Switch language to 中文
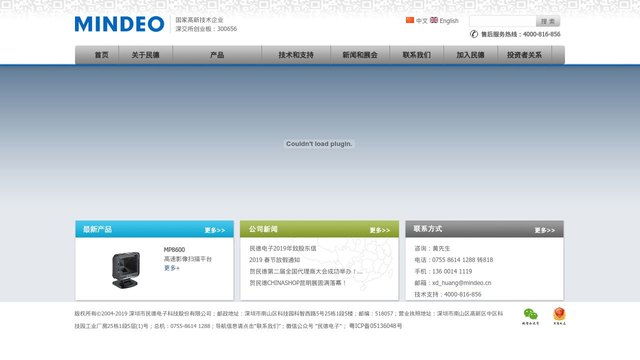Screen dimensions: 640x360 [422, 21]
